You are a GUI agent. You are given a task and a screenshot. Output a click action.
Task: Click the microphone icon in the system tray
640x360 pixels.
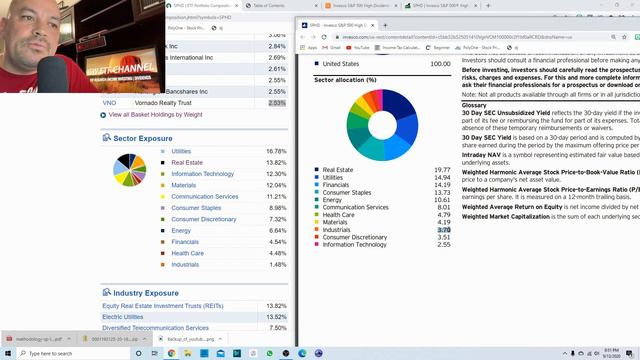(573, 353)
